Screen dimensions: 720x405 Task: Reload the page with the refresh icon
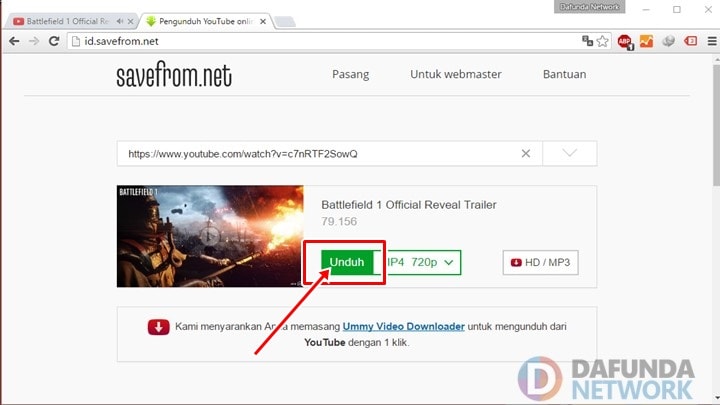[54, 41]
